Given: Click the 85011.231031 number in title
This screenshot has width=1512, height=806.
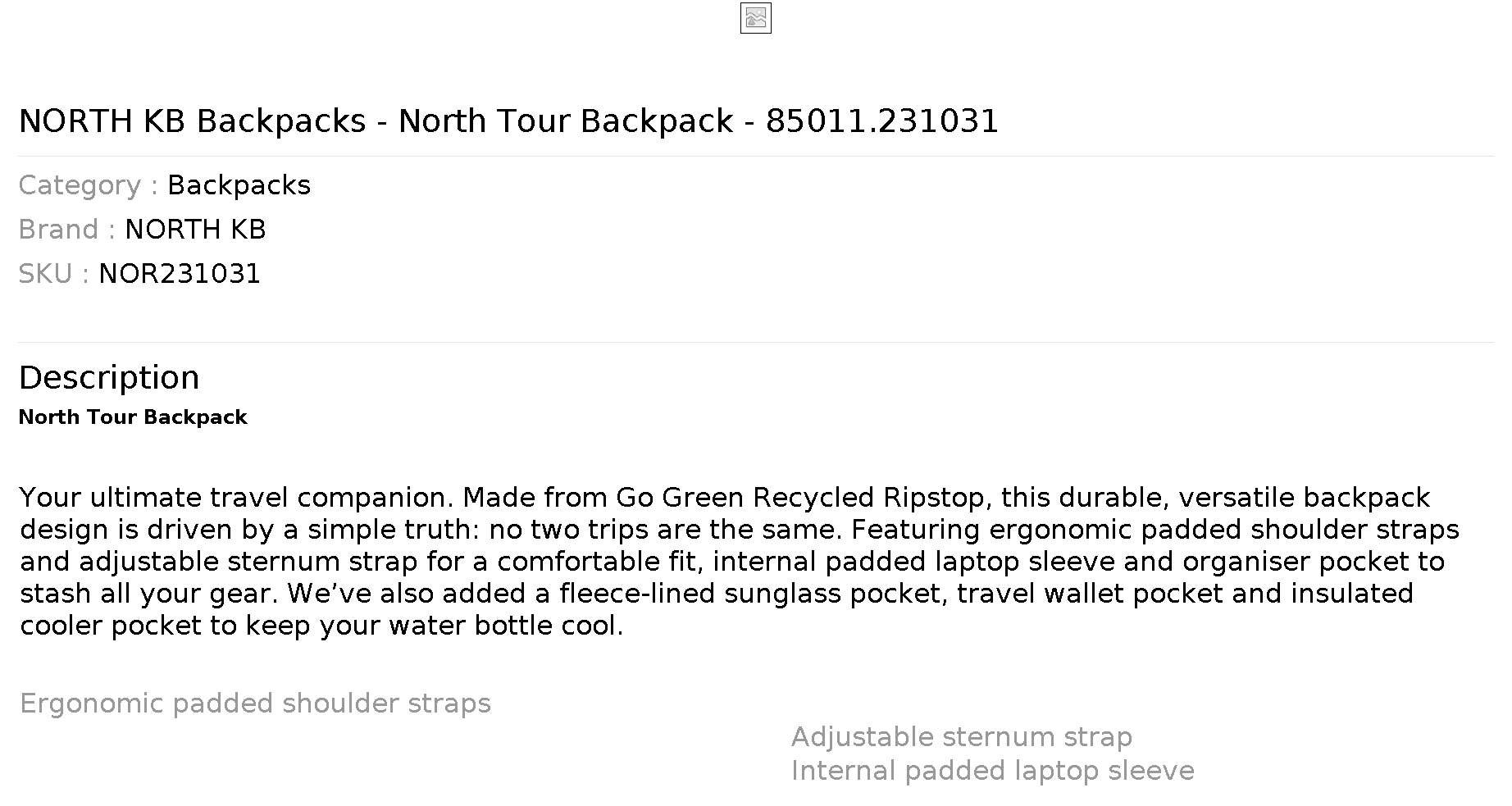Looking at the screenshot, I should [882, 121].
